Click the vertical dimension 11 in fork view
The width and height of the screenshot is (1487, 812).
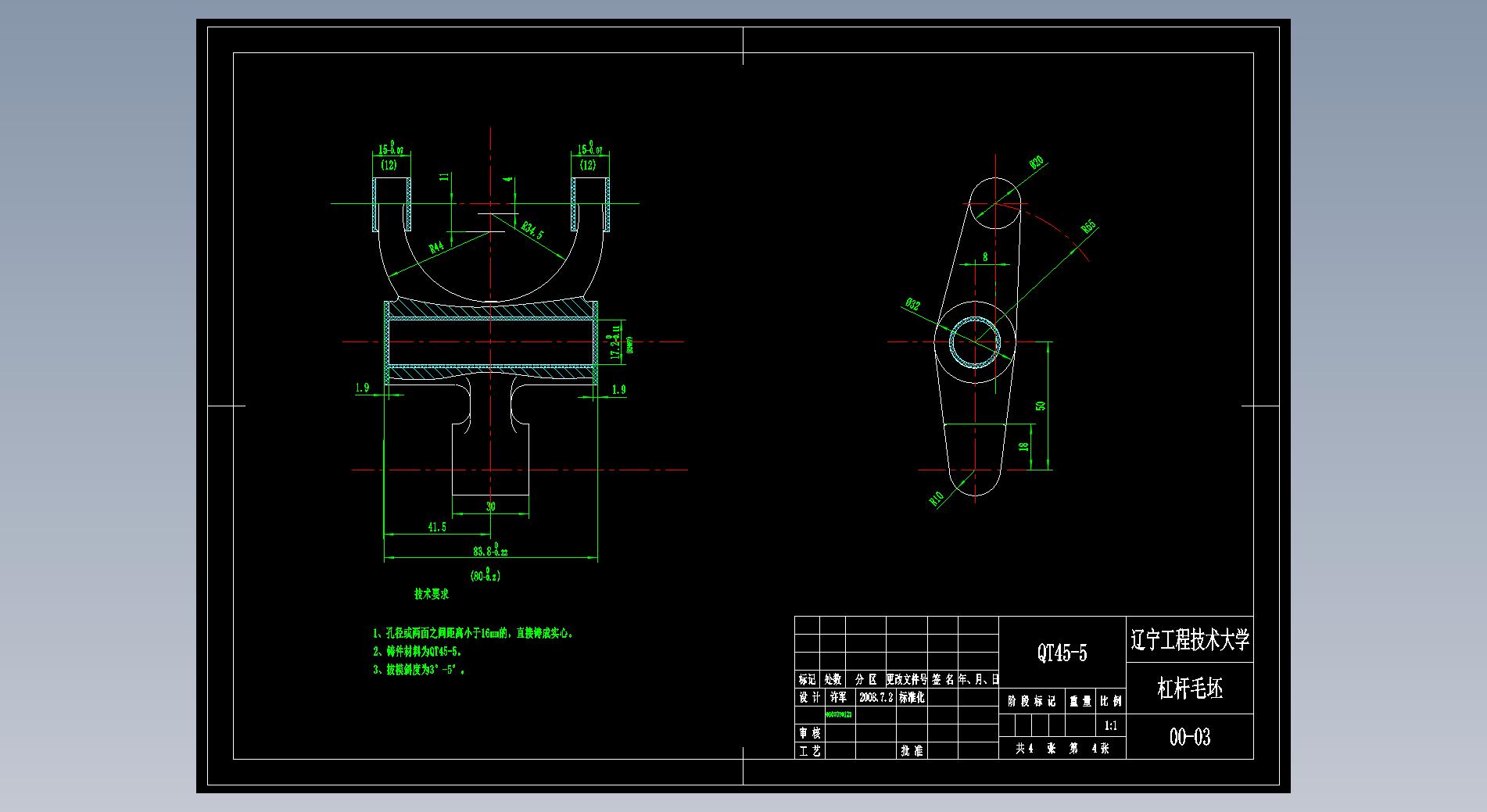coord(445,177)
